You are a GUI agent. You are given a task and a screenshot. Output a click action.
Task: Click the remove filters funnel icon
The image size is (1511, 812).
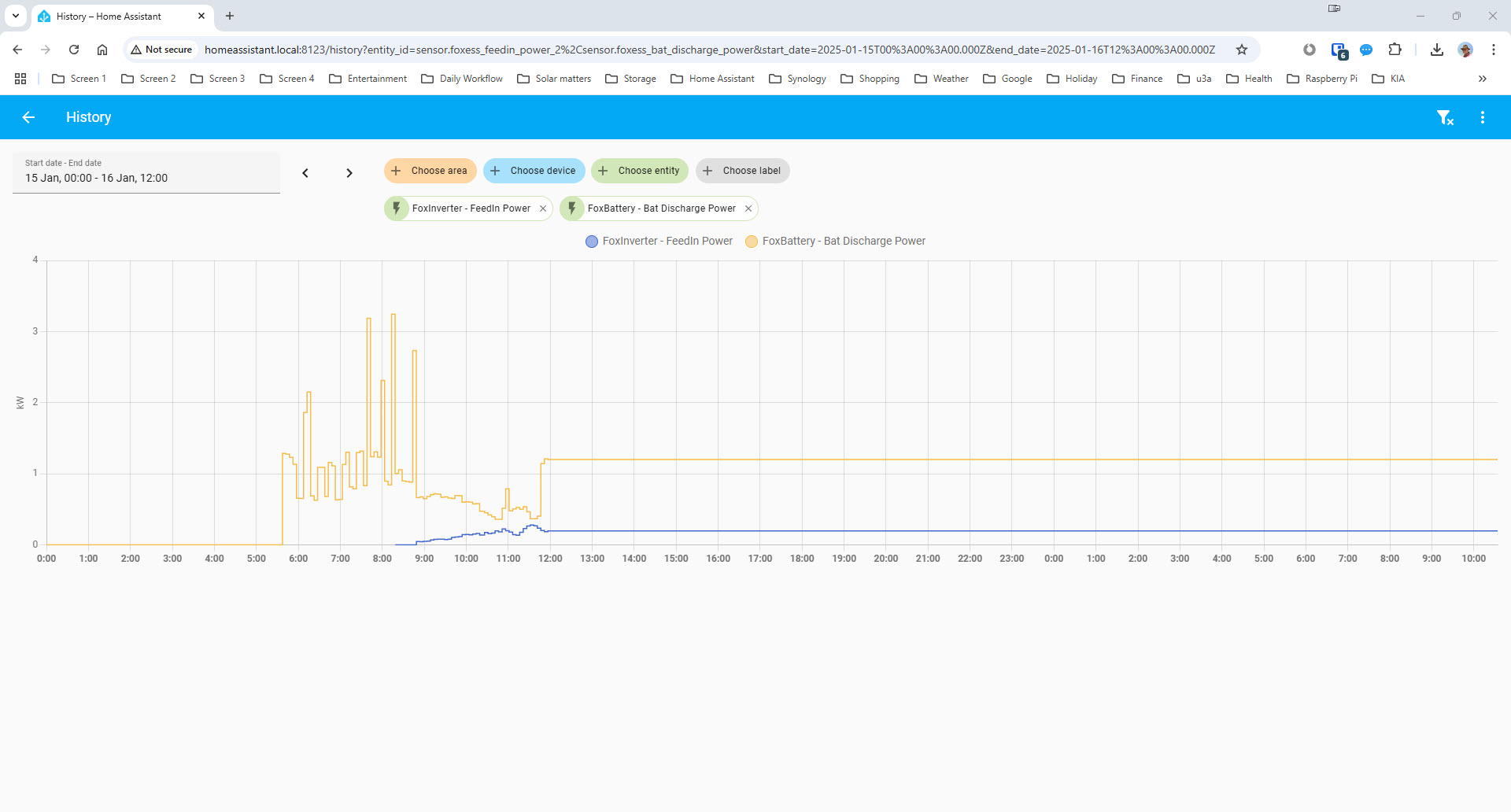coord(1445,117)
